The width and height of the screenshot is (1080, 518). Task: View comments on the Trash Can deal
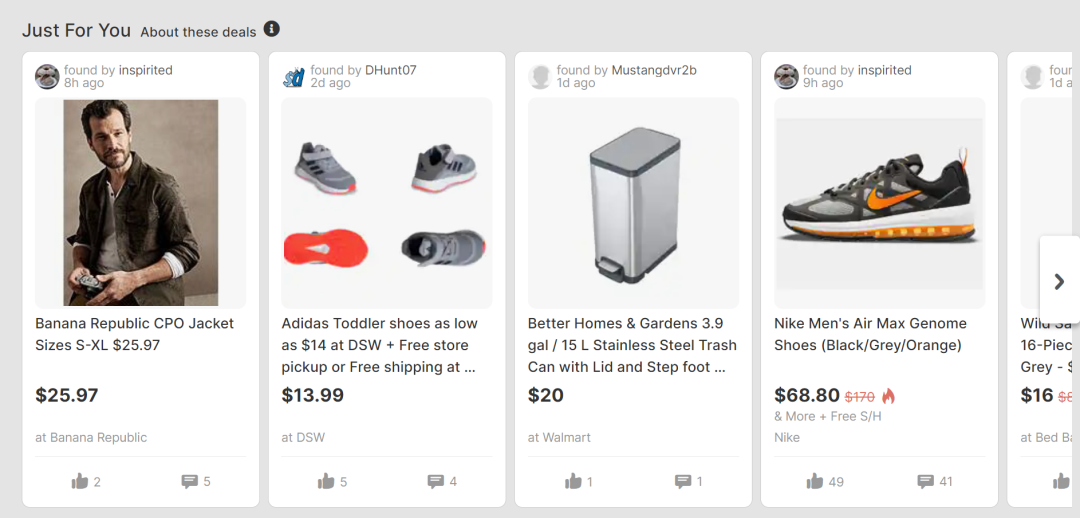[x=683, y=482]
